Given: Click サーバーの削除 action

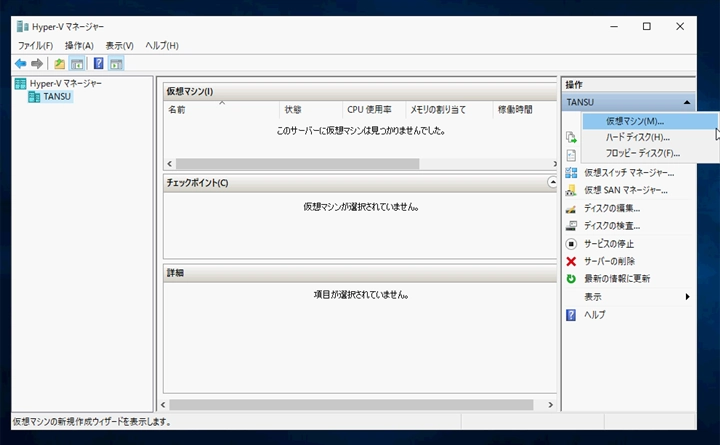Looking at the screenshot, I should pos(609,261).
